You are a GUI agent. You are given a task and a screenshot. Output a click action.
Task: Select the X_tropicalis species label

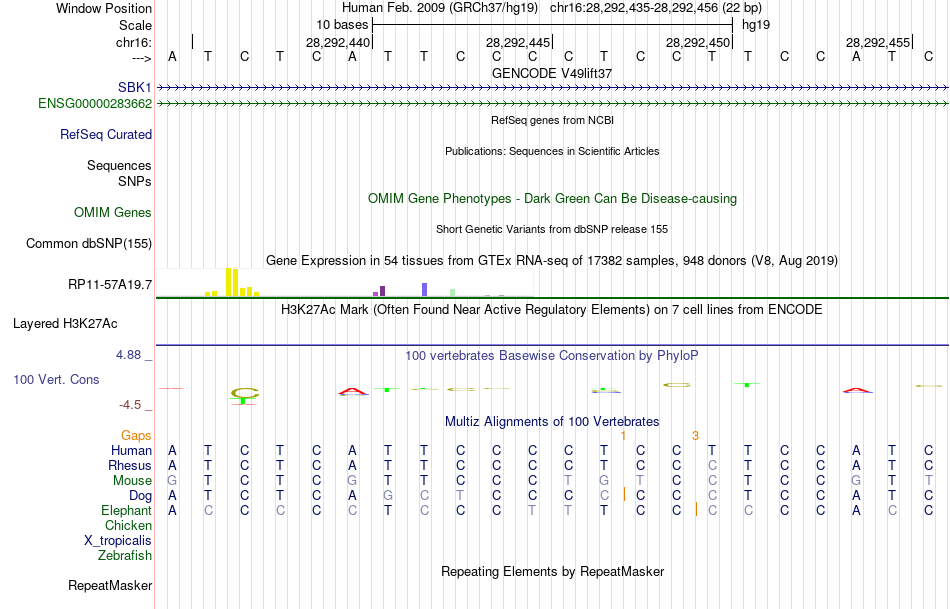pos(118,541)
